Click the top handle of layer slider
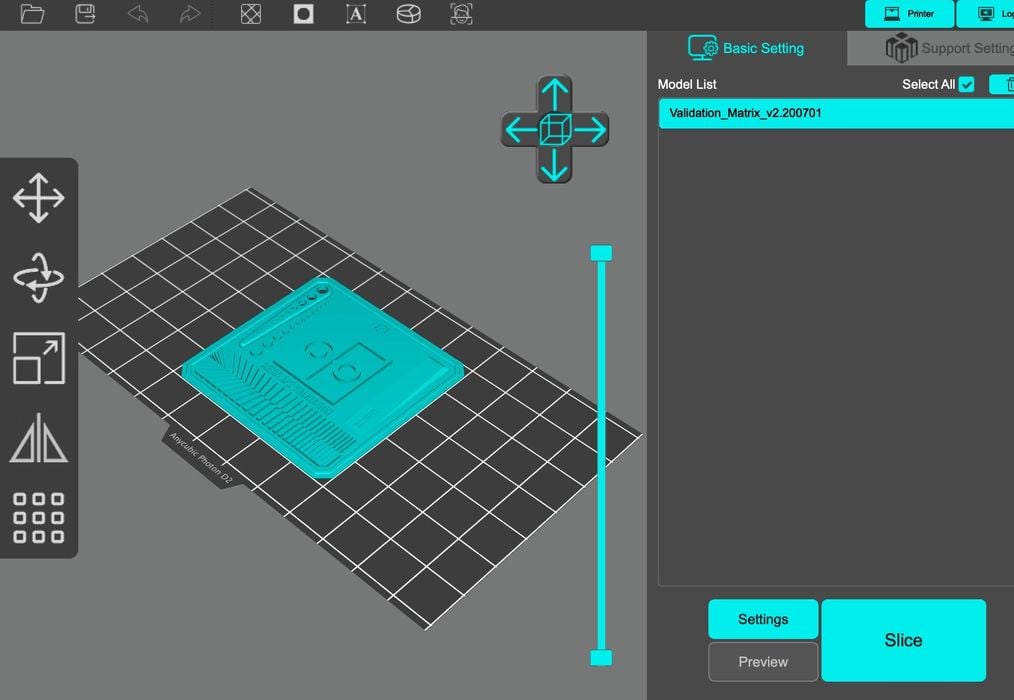The width and height of the screenshot is (1014, 700). pyautogui.click(x=601, y=253)
